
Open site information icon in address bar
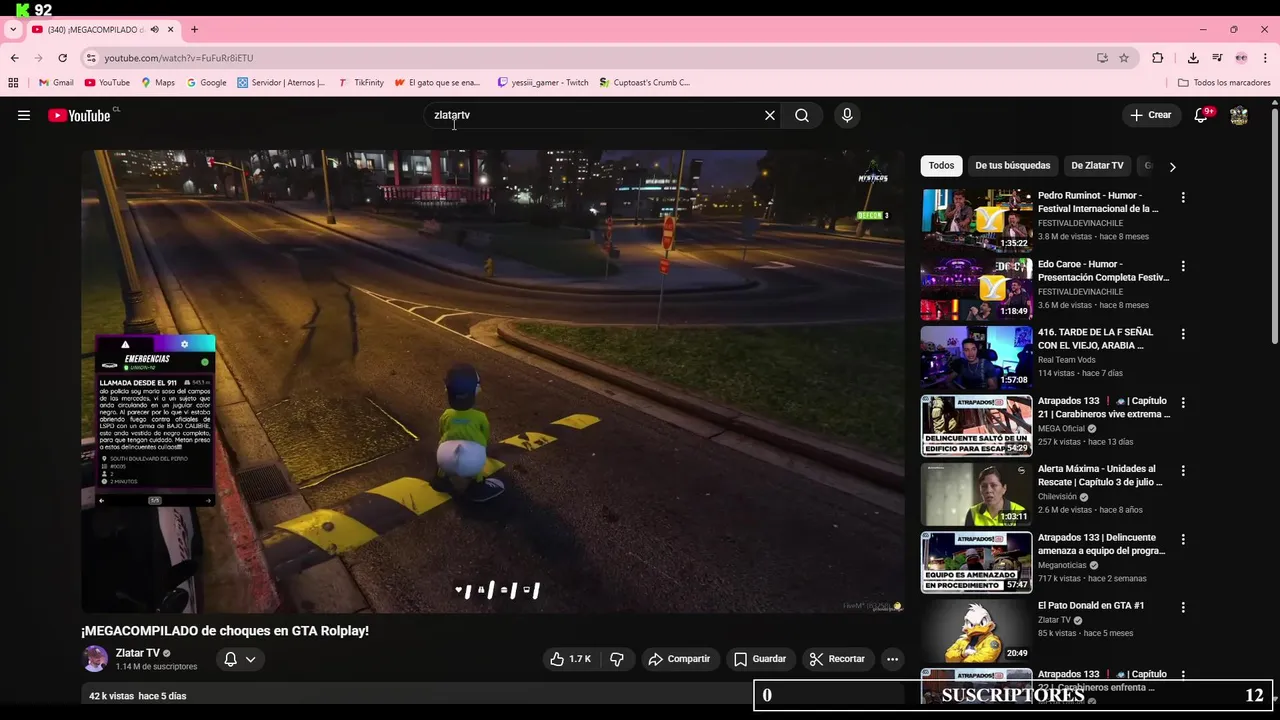[x=91, y=58]
